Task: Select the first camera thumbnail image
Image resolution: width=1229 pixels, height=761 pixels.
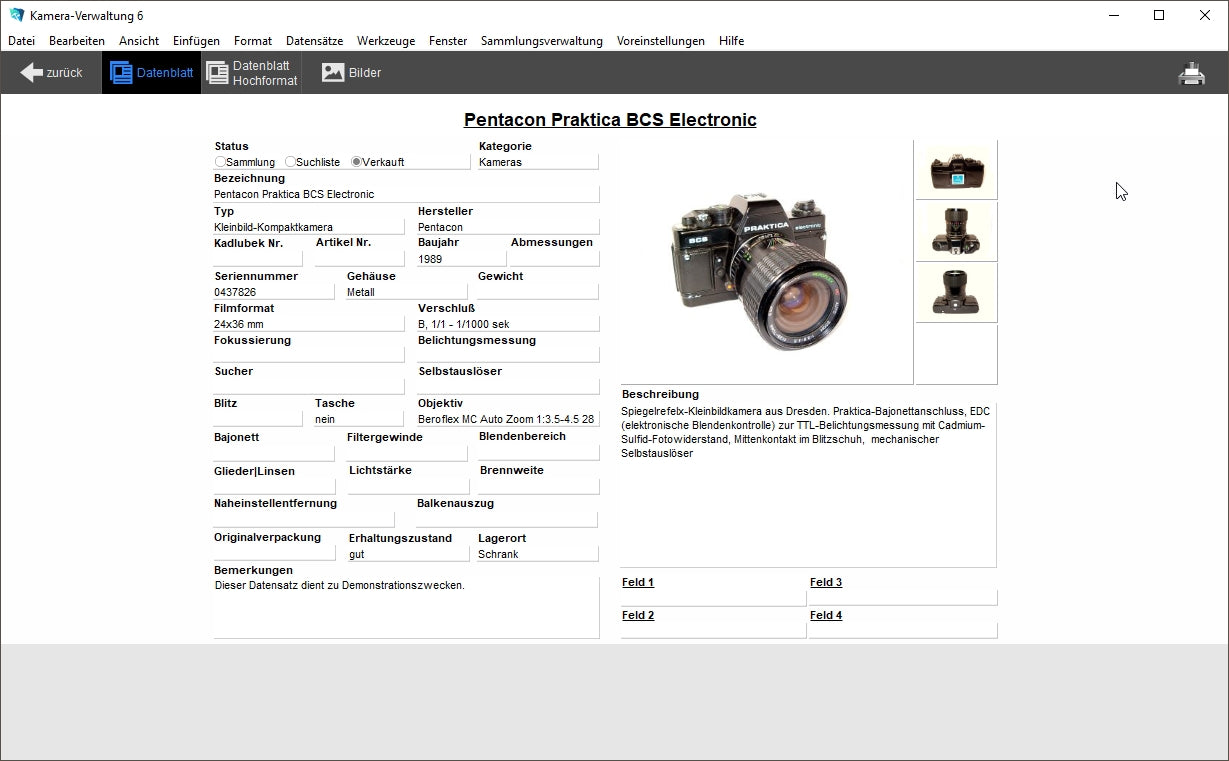Action: [956, 170]
